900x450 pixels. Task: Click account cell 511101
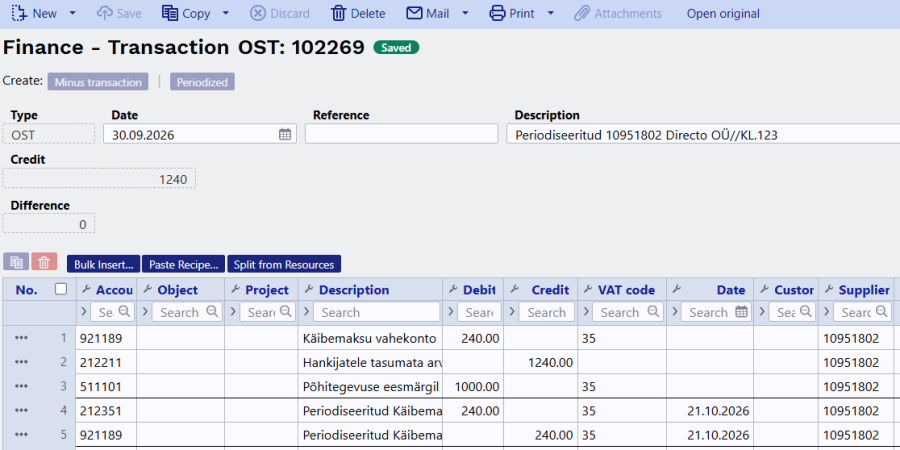pyautogui.click(x=106, y=386)
